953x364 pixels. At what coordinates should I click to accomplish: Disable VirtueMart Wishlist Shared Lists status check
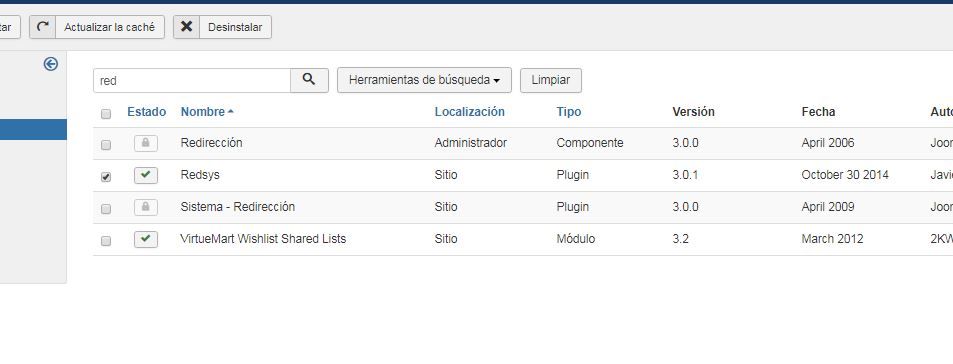pyautogui.click(x=146, y=239)
